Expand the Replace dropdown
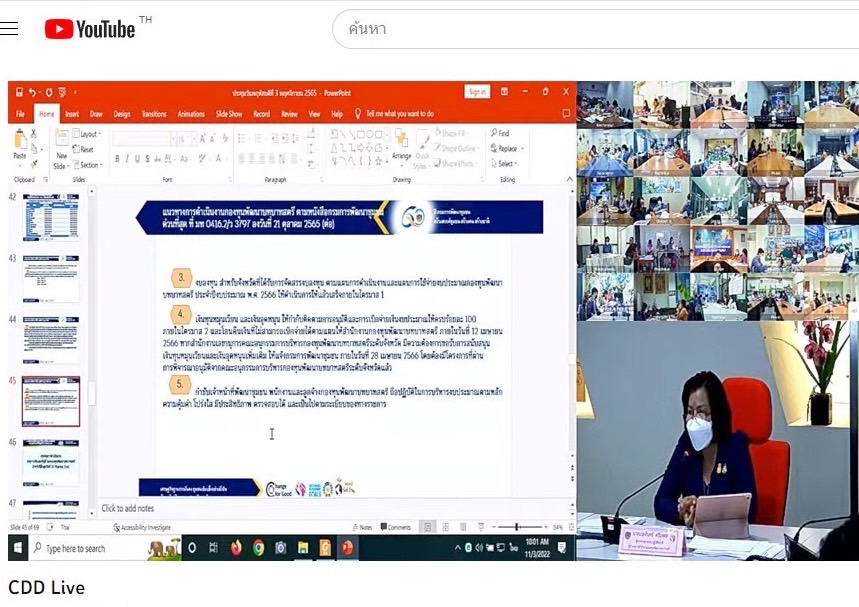Image resolution: width=859 pixels, height=607 pixels. click(x=507, y=148)
